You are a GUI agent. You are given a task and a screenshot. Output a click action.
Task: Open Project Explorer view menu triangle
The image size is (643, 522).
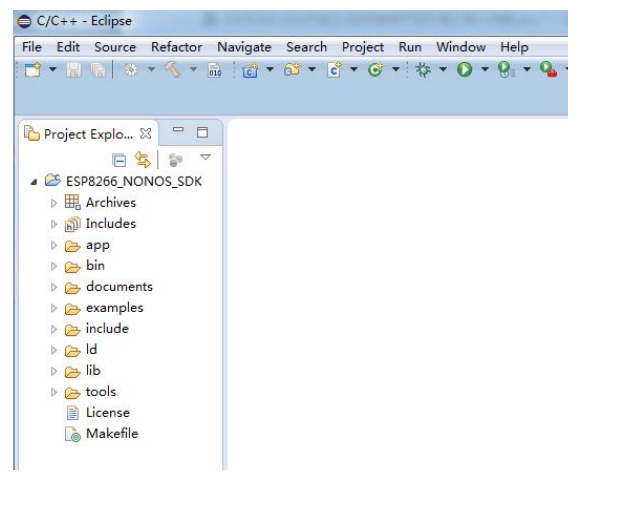205,157
